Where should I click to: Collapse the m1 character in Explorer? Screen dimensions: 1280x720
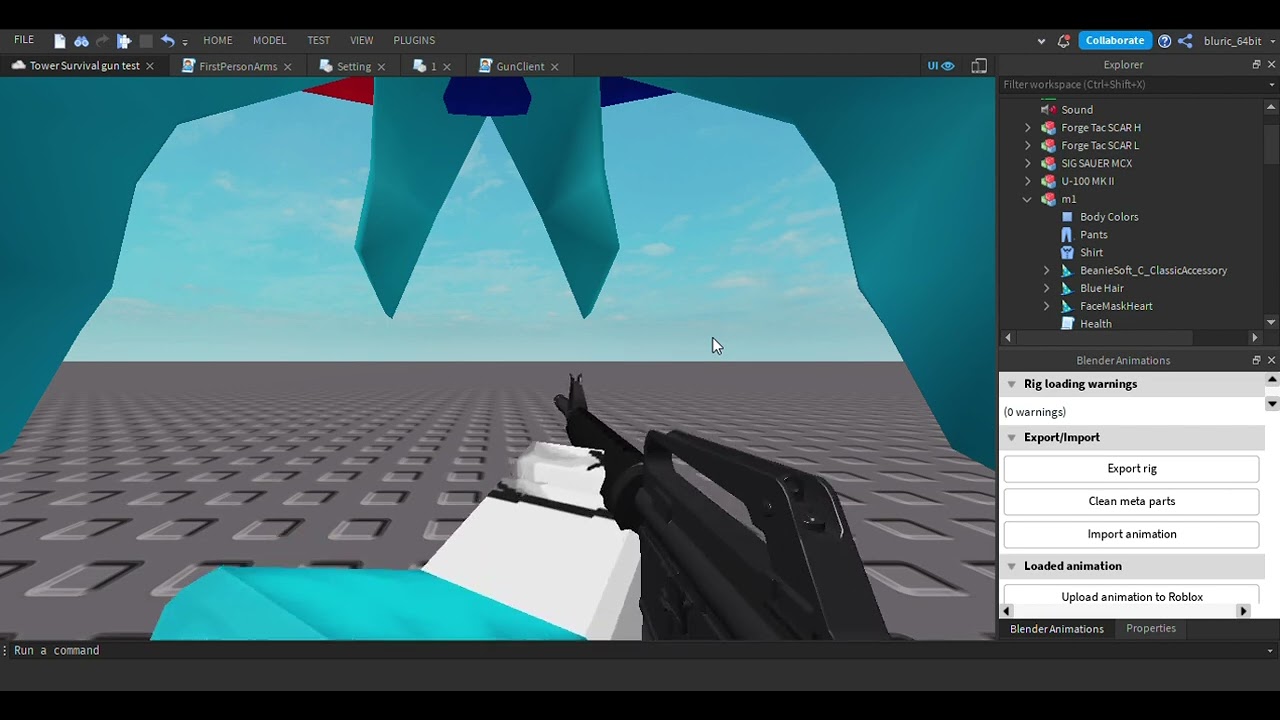point(1026,199)
